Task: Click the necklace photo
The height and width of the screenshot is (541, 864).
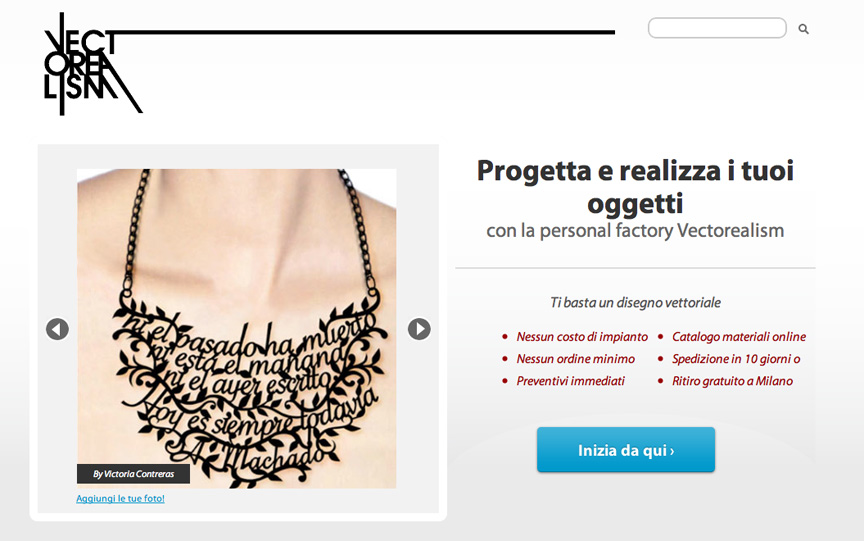Action: [x=236, y=328]
